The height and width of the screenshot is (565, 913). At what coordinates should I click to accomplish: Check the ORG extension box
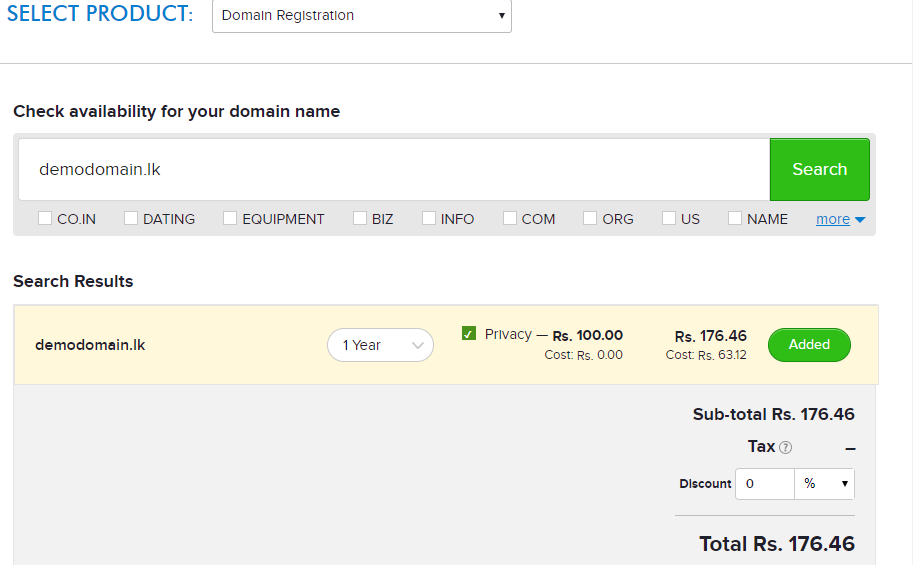click(590, 218)
